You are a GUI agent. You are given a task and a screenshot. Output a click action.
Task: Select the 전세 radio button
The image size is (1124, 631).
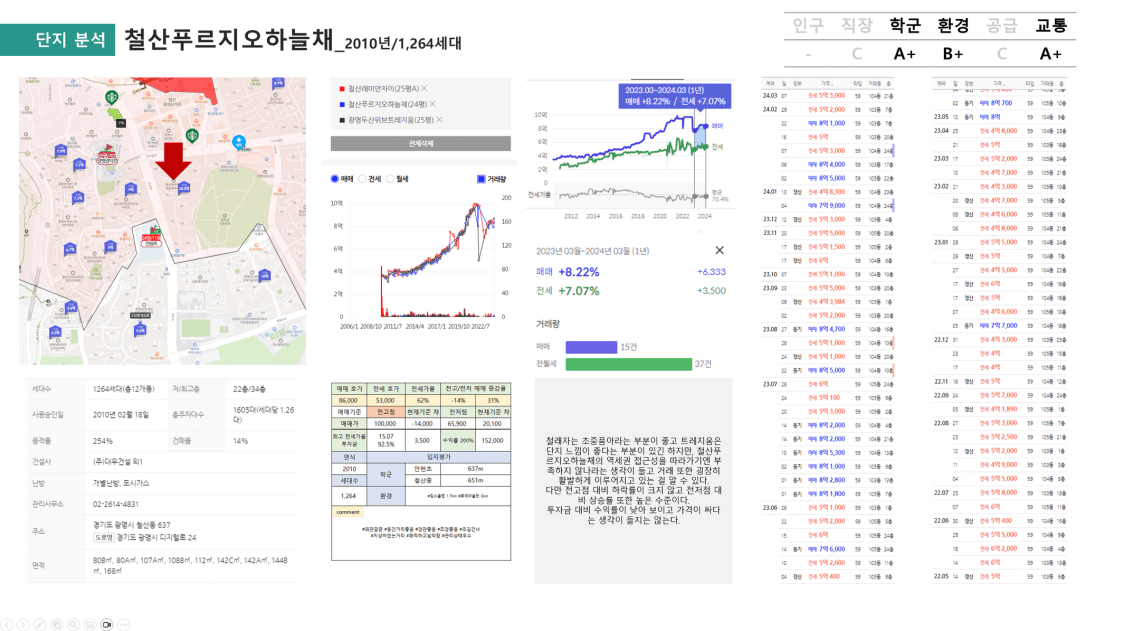click(x=362, y=179)
